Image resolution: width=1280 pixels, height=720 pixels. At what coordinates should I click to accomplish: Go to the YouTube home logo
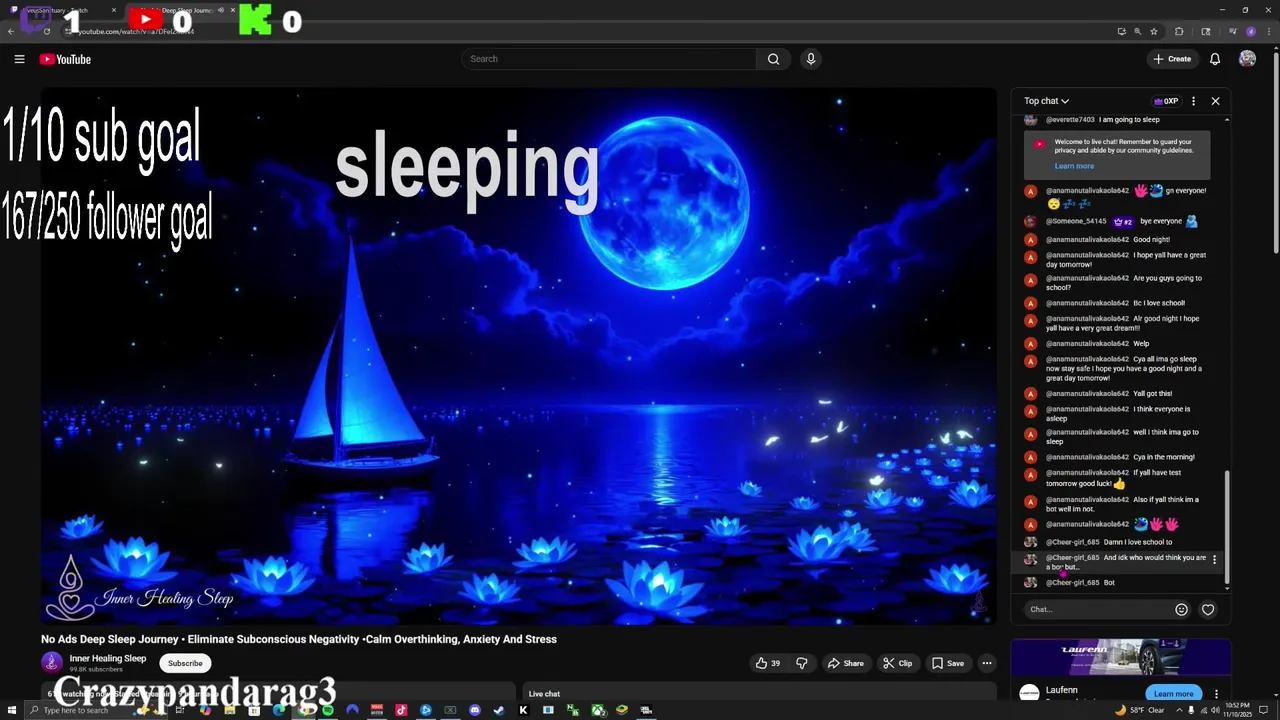point(65,59)
